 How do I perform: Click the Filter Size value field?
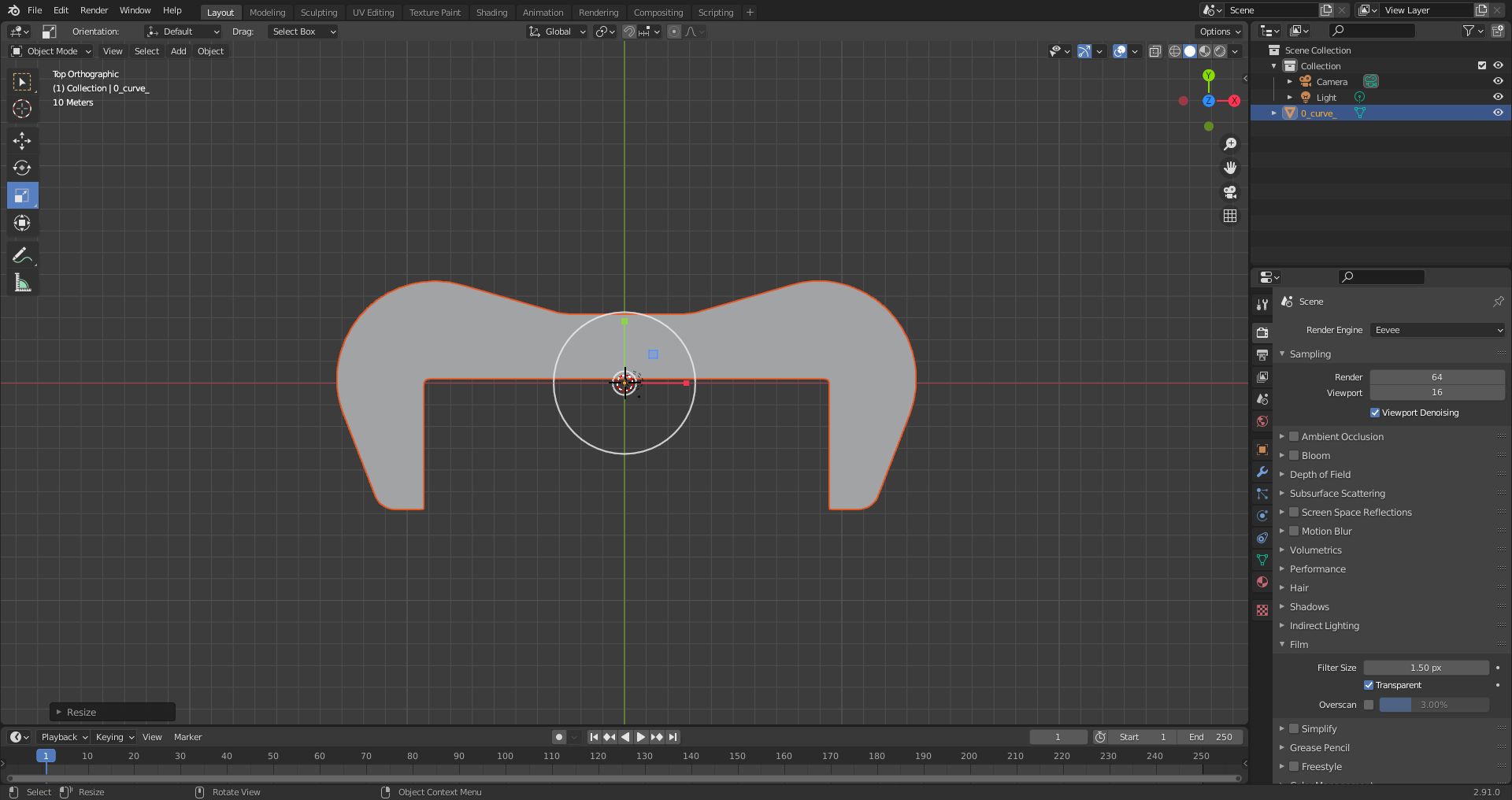[1425, 668]
